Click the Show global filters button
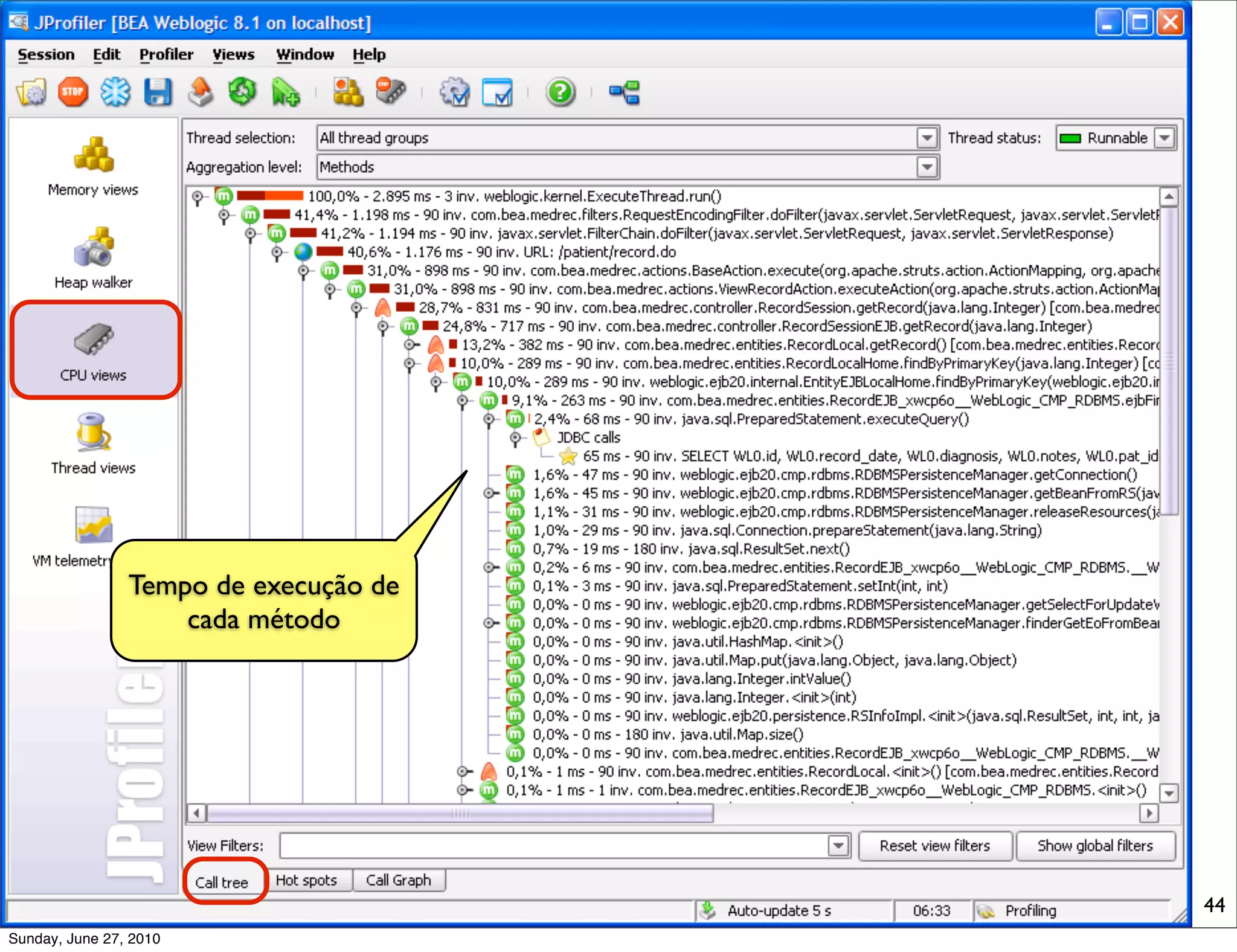Viewport: 1237px width, 952px height. pyautogui.click(x=1094, y=846)
